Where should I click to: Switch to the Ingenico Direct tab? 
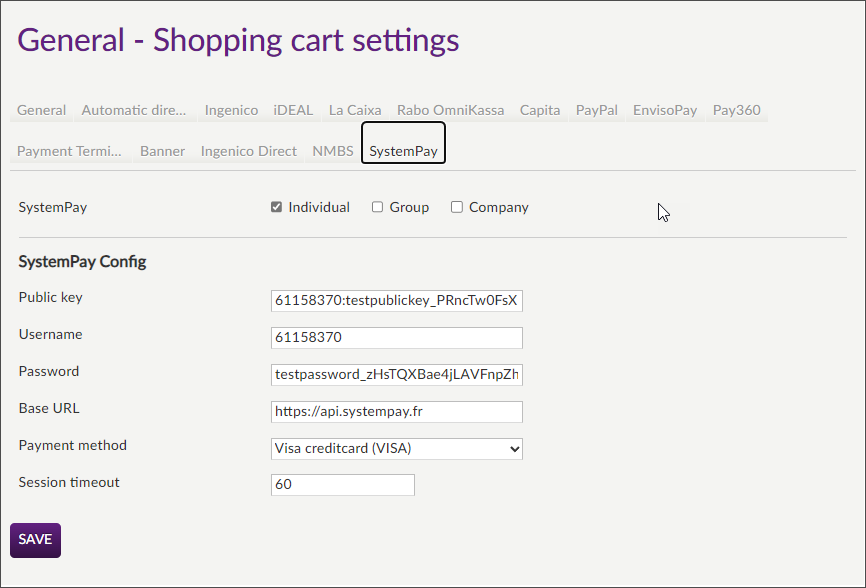(248, 151)
